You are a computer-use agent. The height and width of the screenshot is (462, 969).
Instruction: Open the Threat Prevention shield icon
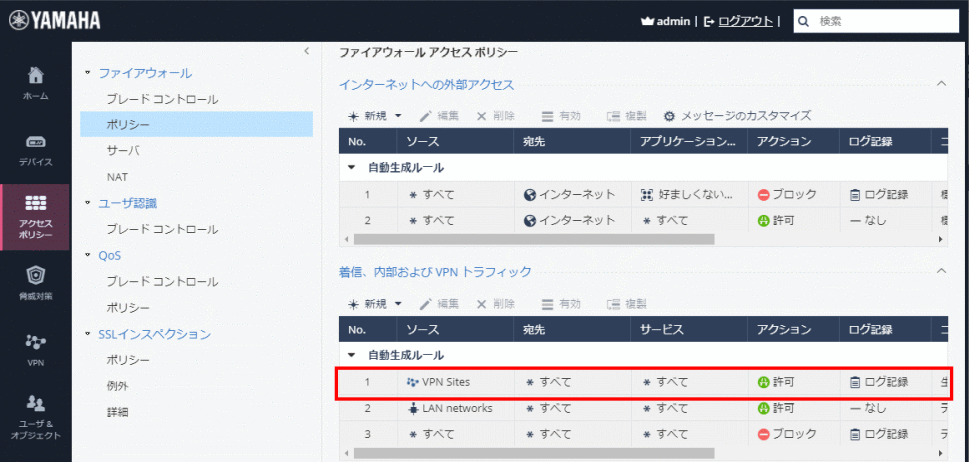[35, 281]
